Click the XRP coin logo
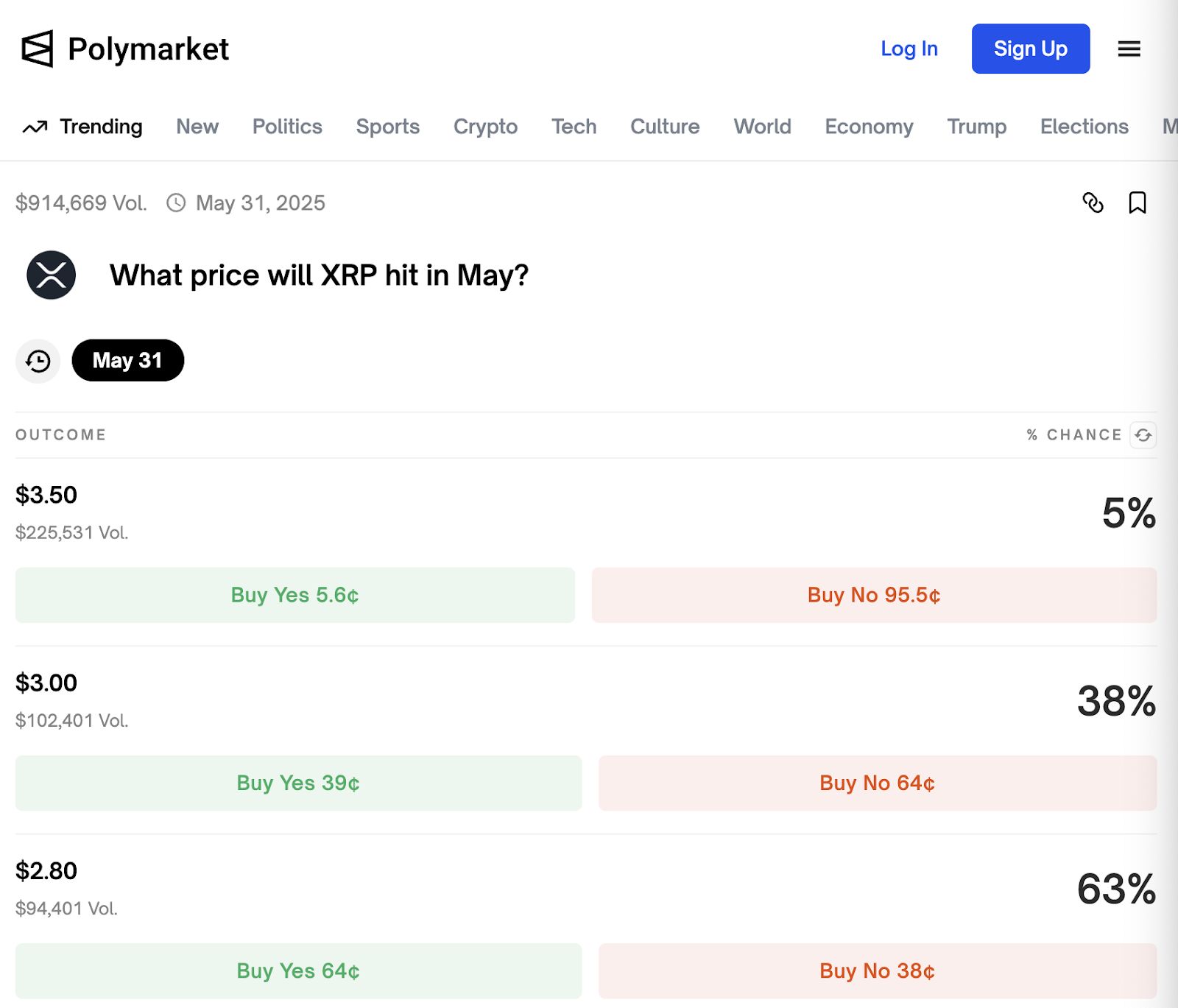1178x1008 pixels. tap(51, 275)
